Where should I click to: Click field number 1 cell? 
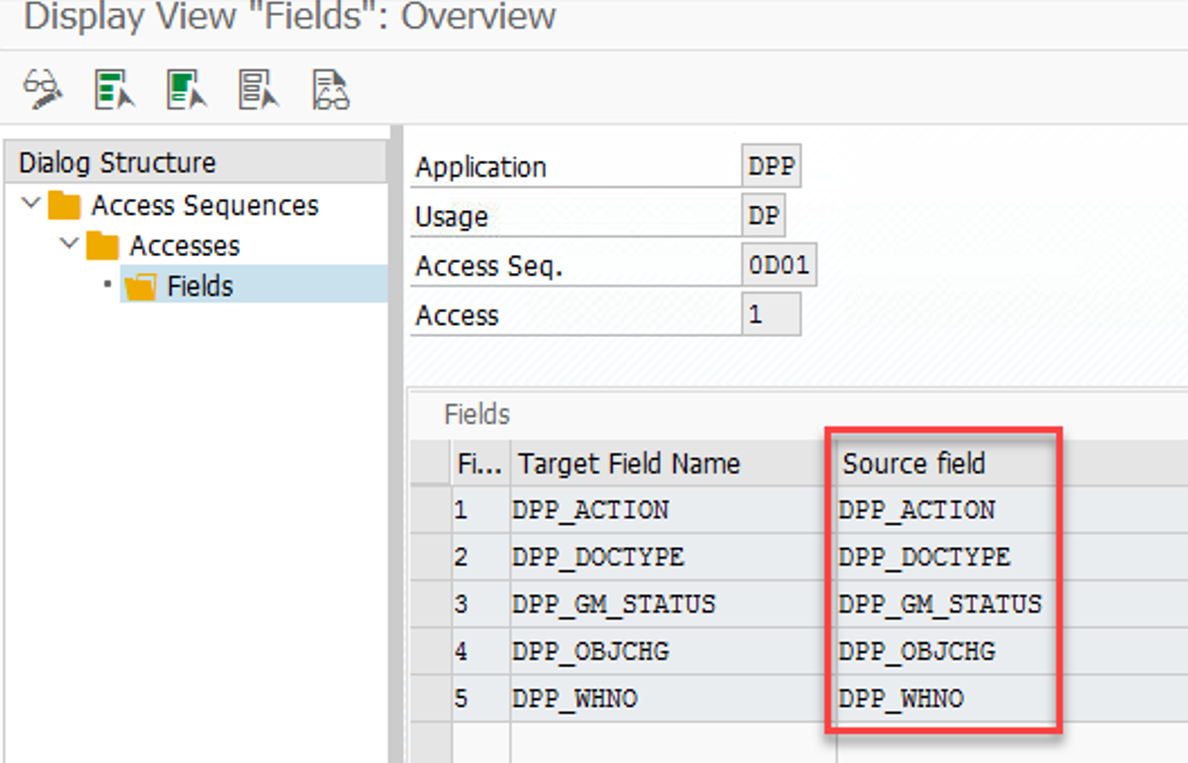pyautogui.click(x=480, y=510)
